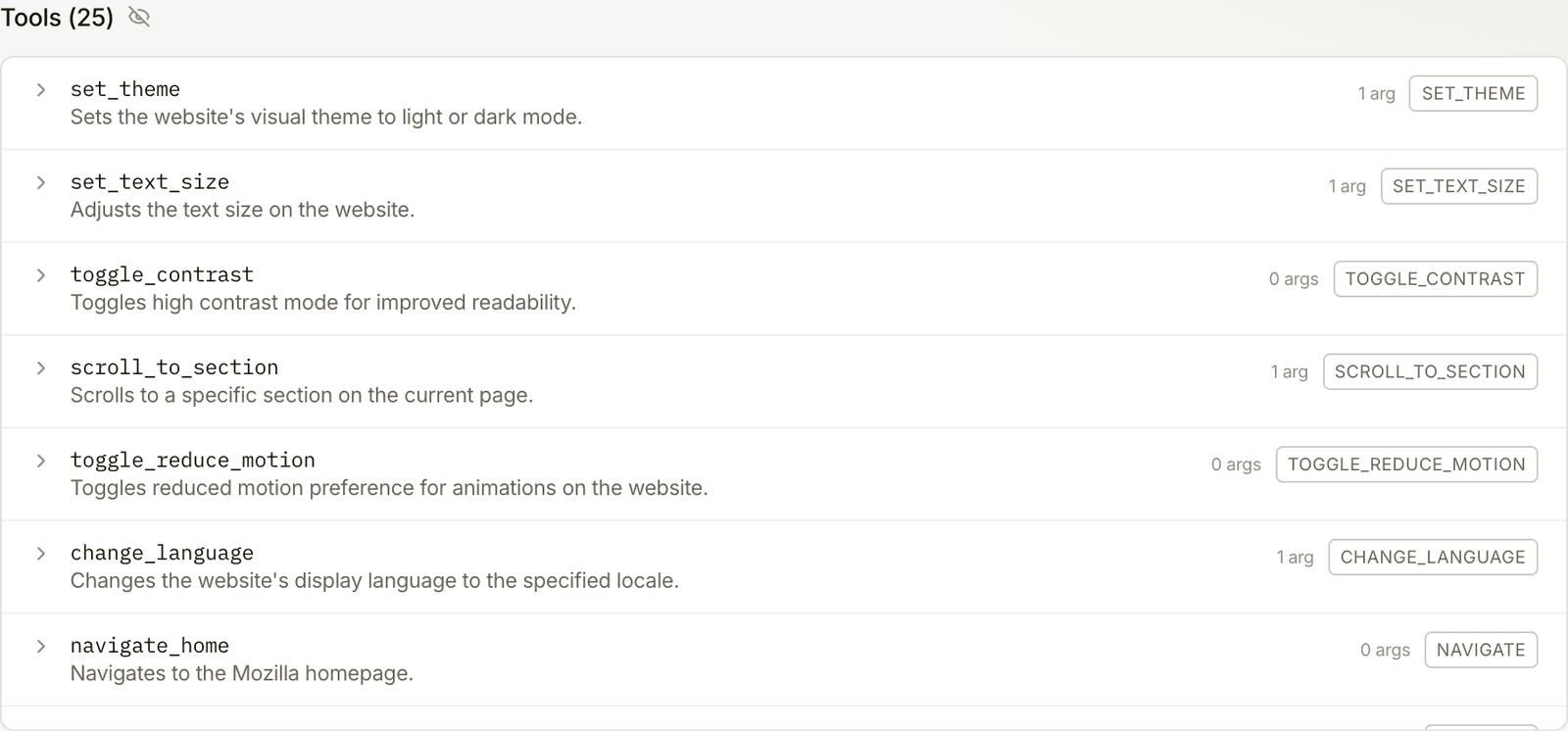The height and width of the screenshot is (731, 1568).
Task: Select the set_text_size tool name
Action: pyautogui.click(x=150, y=182)
